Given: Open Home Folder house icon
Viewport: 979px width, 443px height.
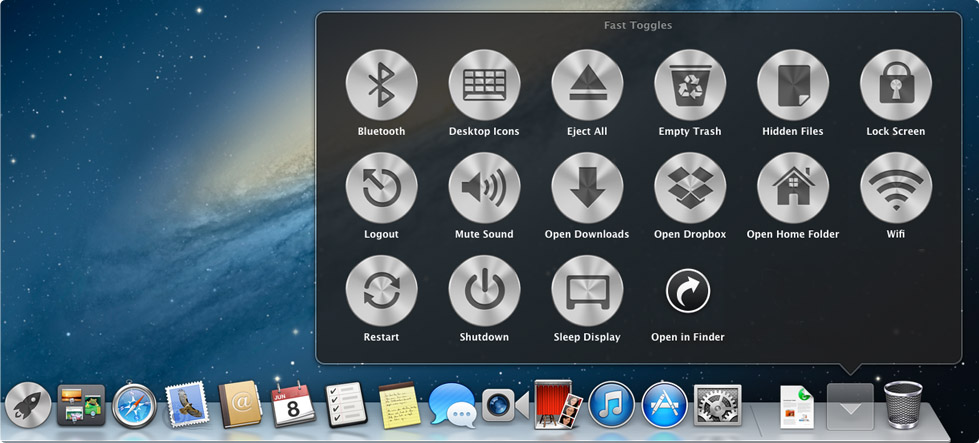Looking at the screenshot, I should pos(793,188).
